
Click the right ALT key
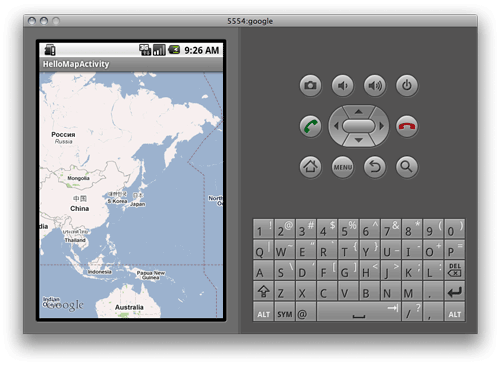pyautogui.click(x=454, y=312)
